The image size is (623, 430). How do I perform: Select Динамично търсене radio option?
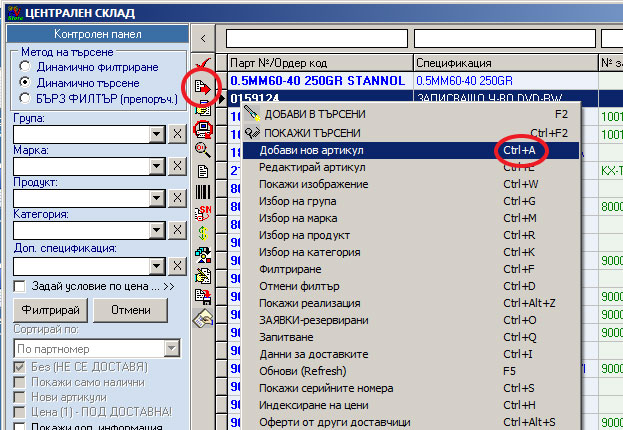[x=25, y=82]
